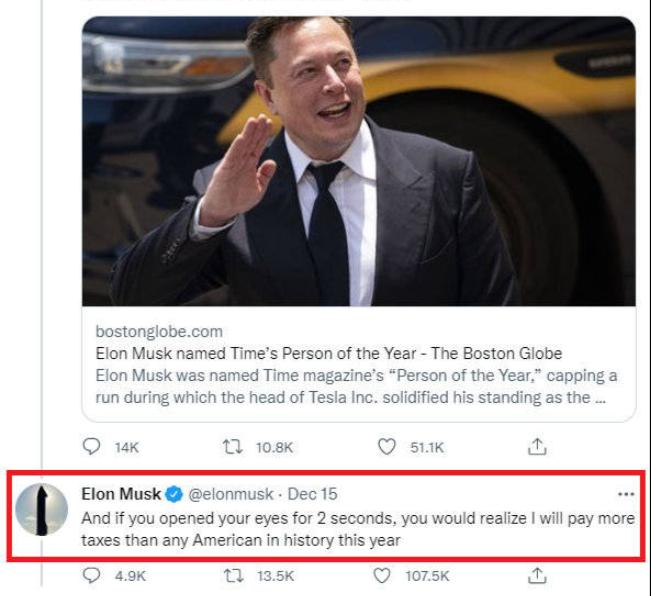Open the @elonmusk handle link

(x=231, y=494)
